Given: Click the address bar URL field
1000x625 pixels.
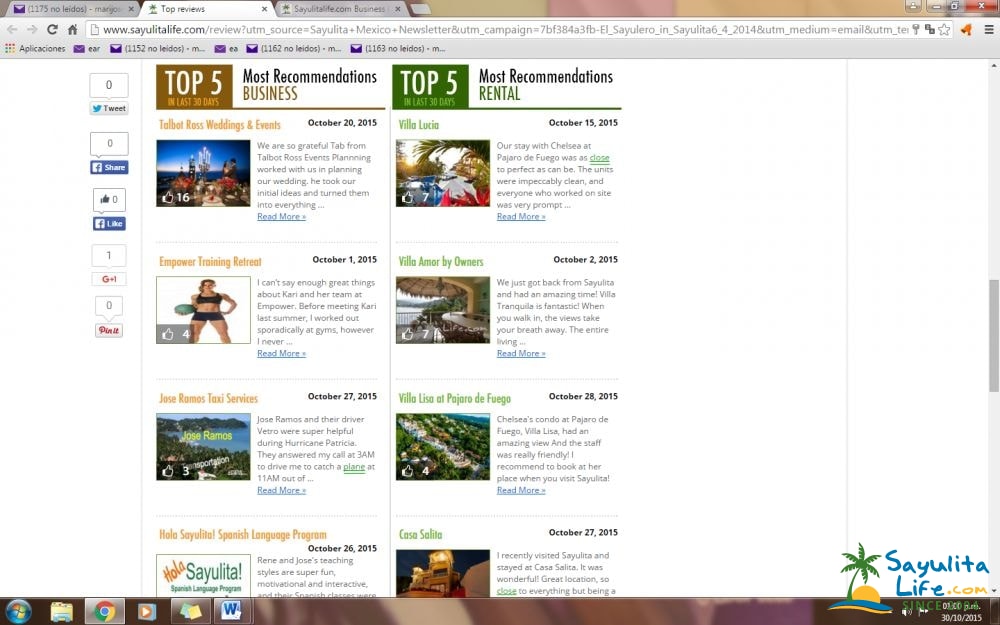Looking at the screenshot, I should [504, 29].
